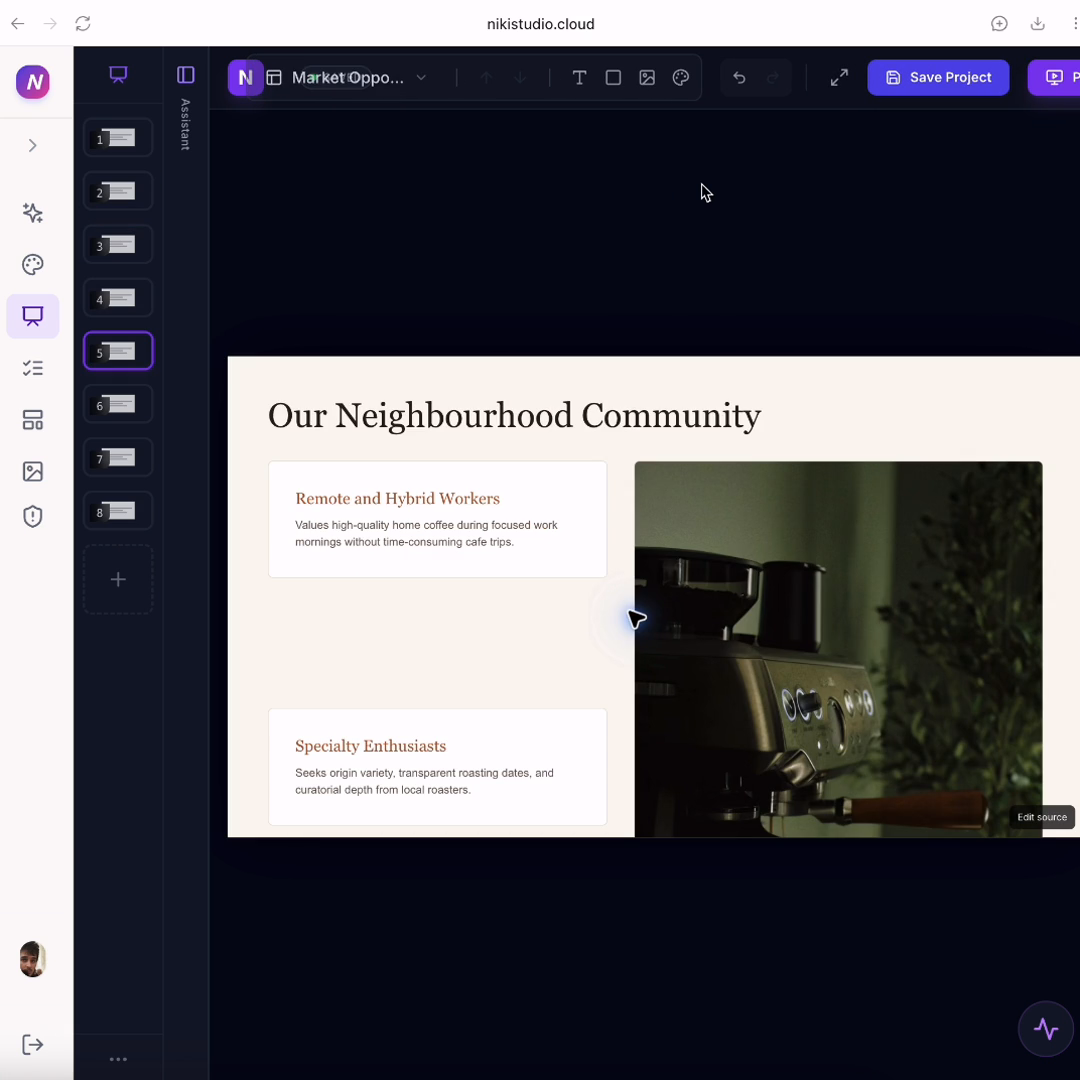
Task: Undo the last action
Action: pos(739,78)
